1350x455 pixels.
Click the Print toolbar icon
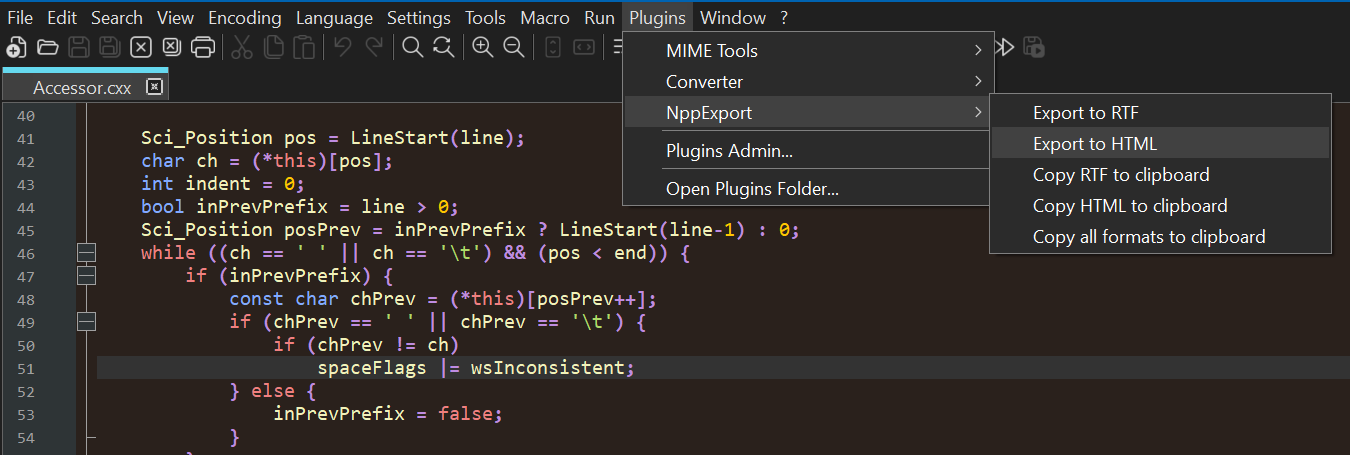[x=202, y=47]
